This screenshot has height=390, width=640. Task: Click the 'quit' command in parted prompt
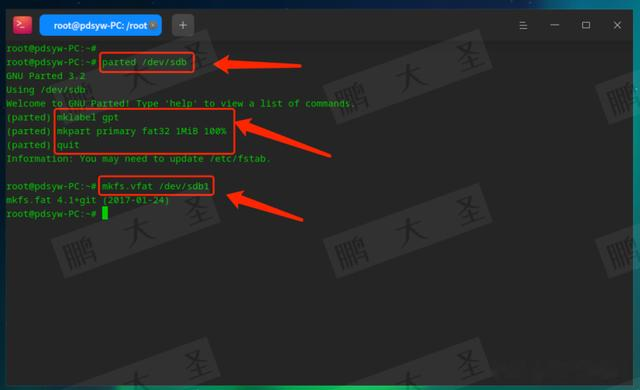pyautogui.click(x=68, y=145)
